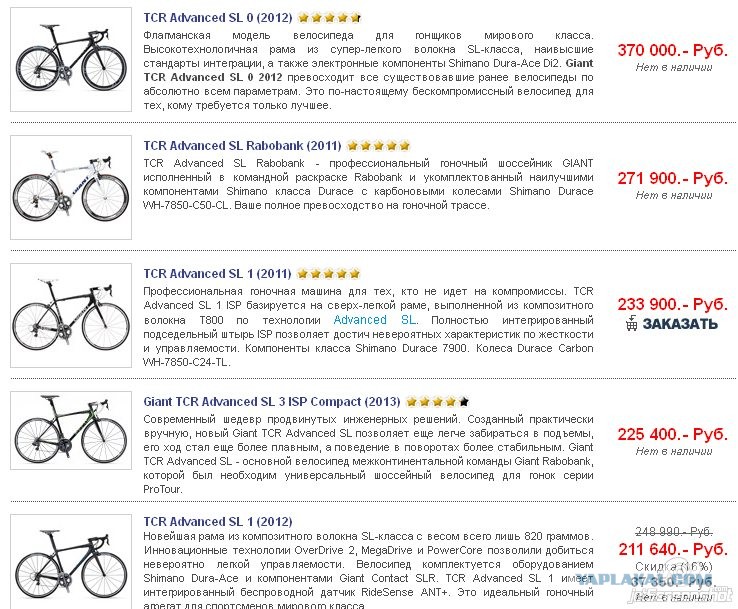Click the 233 900 Руб. price
Image resolution: width=738 pixels, height=609 pixels.
pyautogui.click(x=673, y=304)
